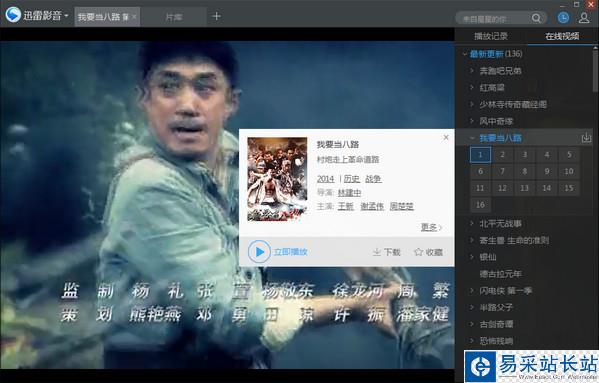The width and height of the screenshot is (599, 383).
Task: Open actor 王新 link
Action: [x=346, y=206]
